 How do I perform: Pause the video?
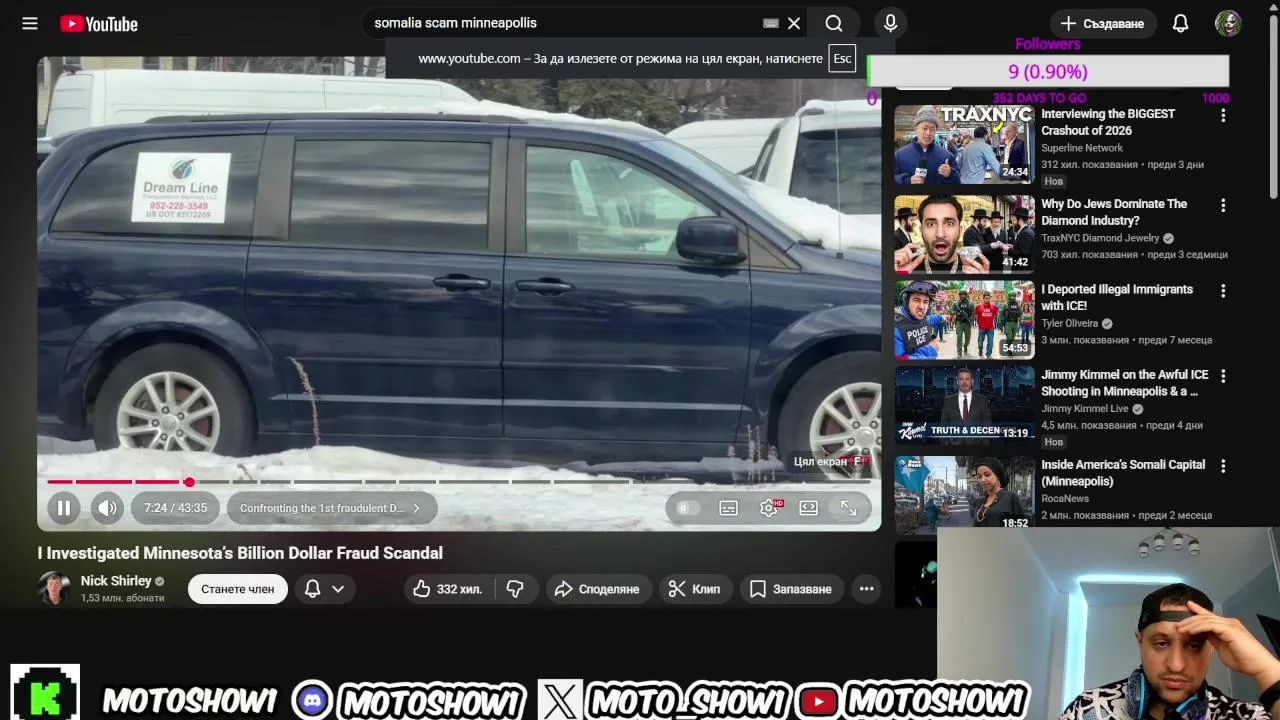click(63, 508)
